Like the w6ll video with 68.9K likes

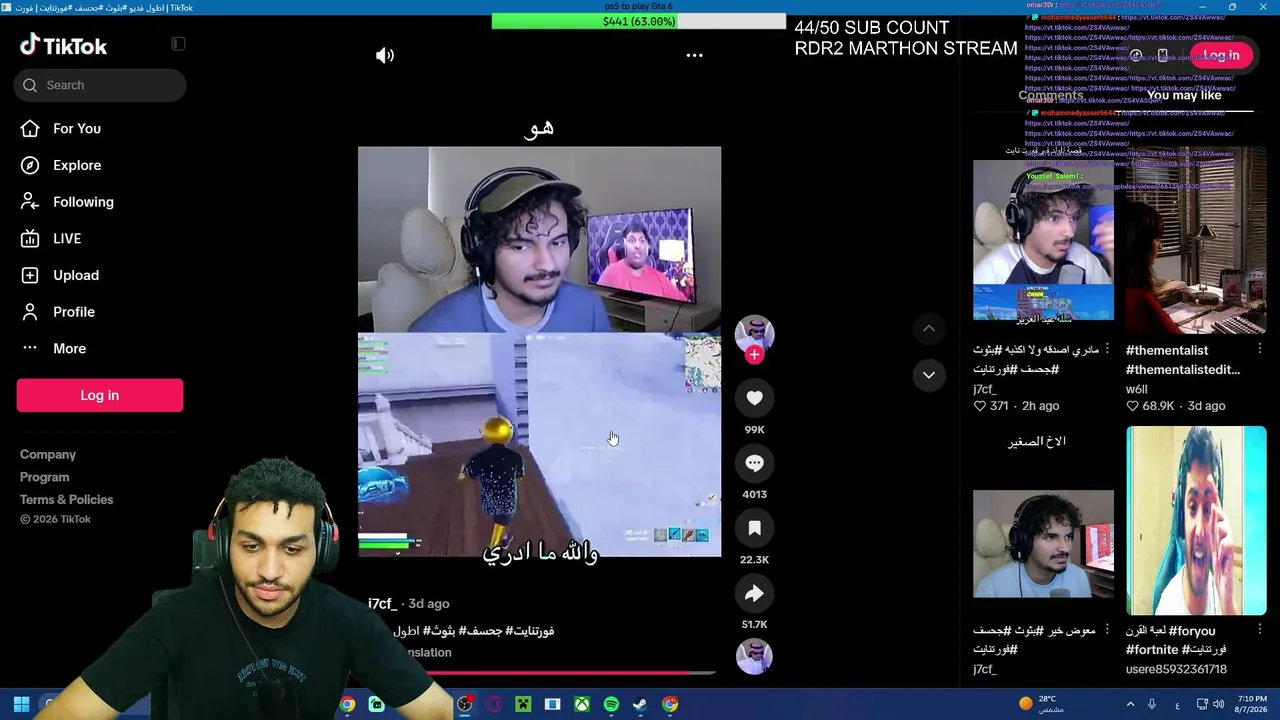(1133, 407)
